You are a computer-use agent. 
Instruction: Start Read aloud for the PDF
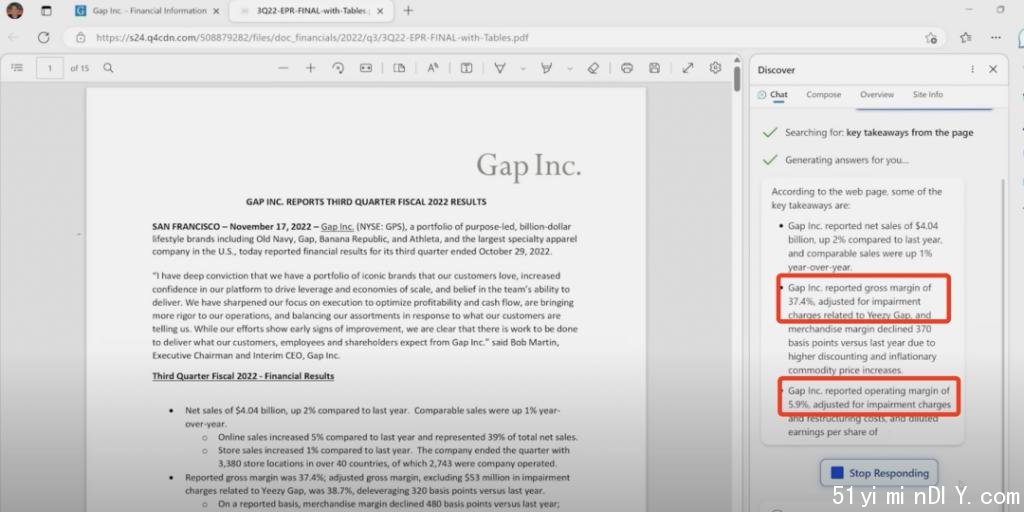pyautogui.click(x=432, y=68)
